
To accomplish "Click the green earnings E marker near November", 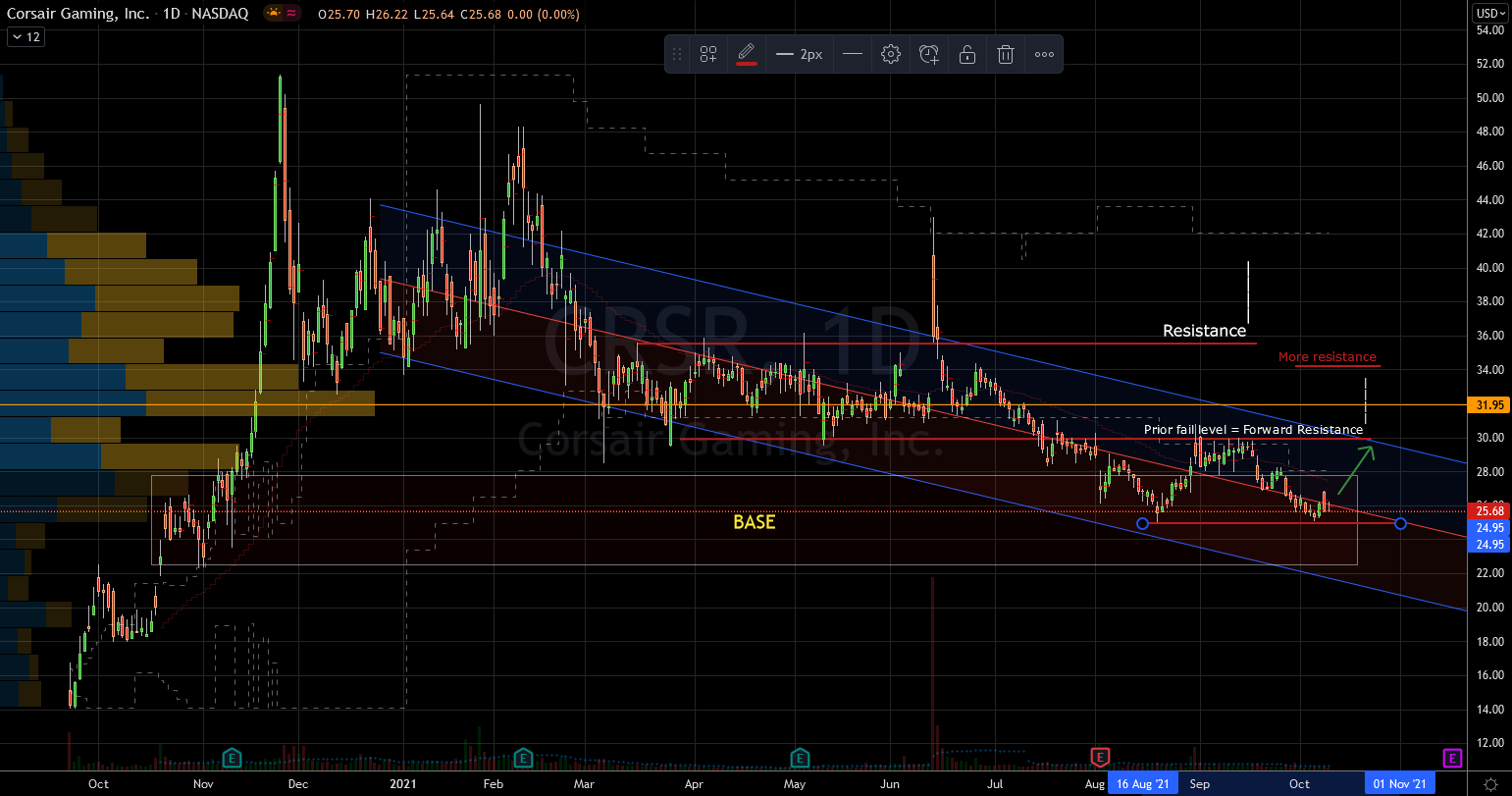I will tap(233, 757).
